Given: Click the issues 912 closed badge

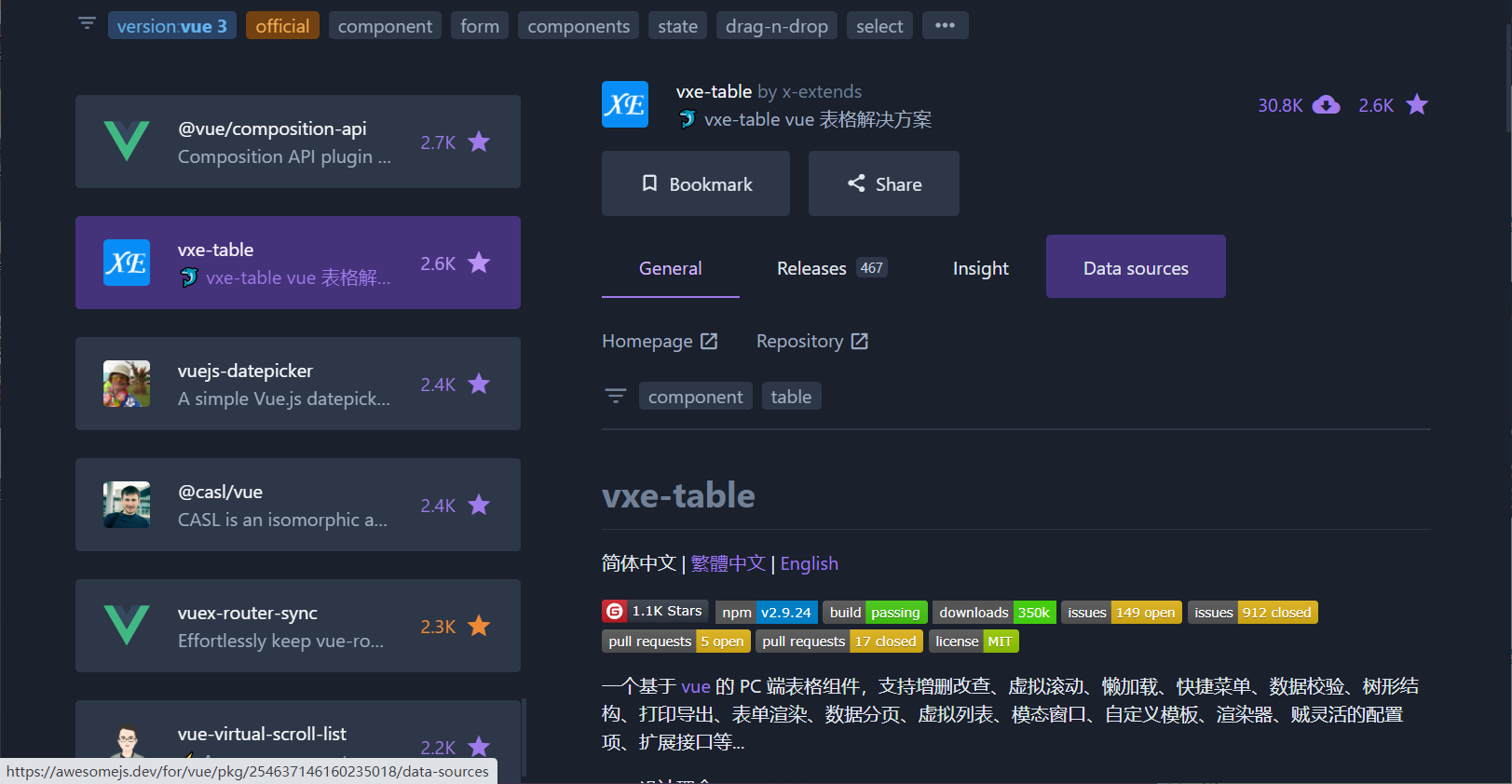Looking at the screenshot, I should [x=1253, y=612].
